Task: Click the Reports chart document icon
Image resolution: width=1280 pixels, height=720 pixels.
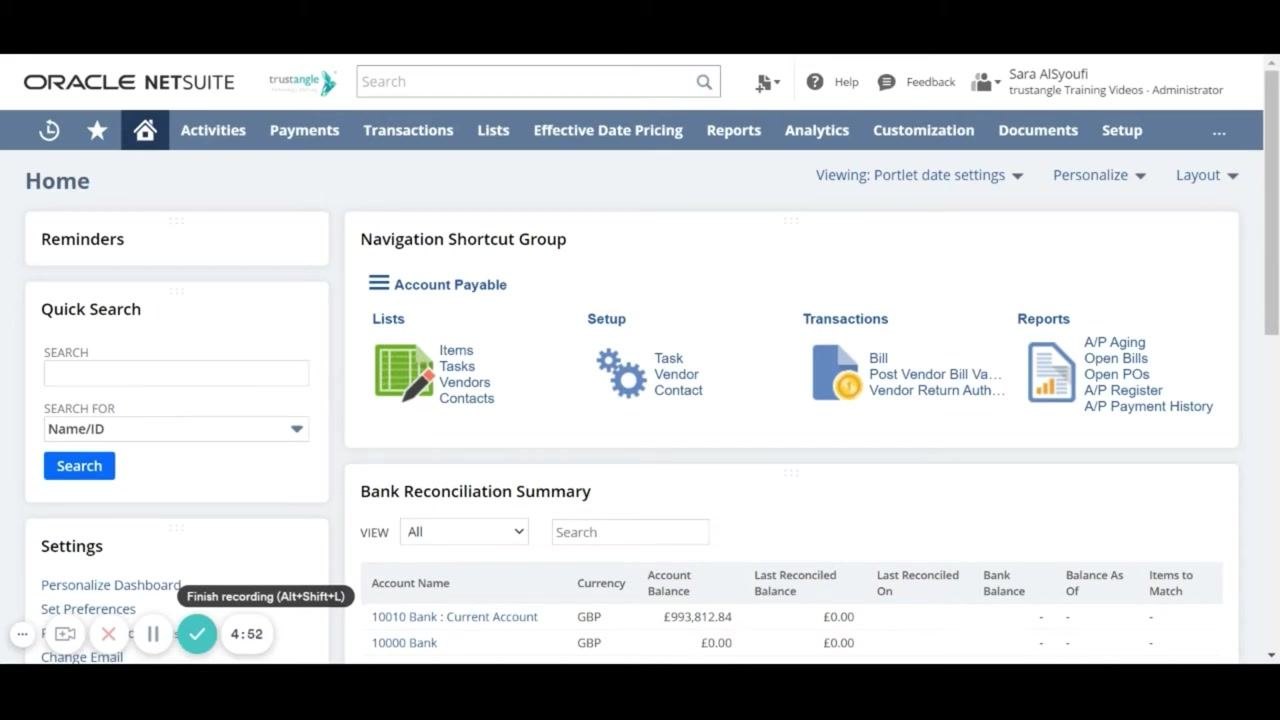Action: [x=1051, y=372]
